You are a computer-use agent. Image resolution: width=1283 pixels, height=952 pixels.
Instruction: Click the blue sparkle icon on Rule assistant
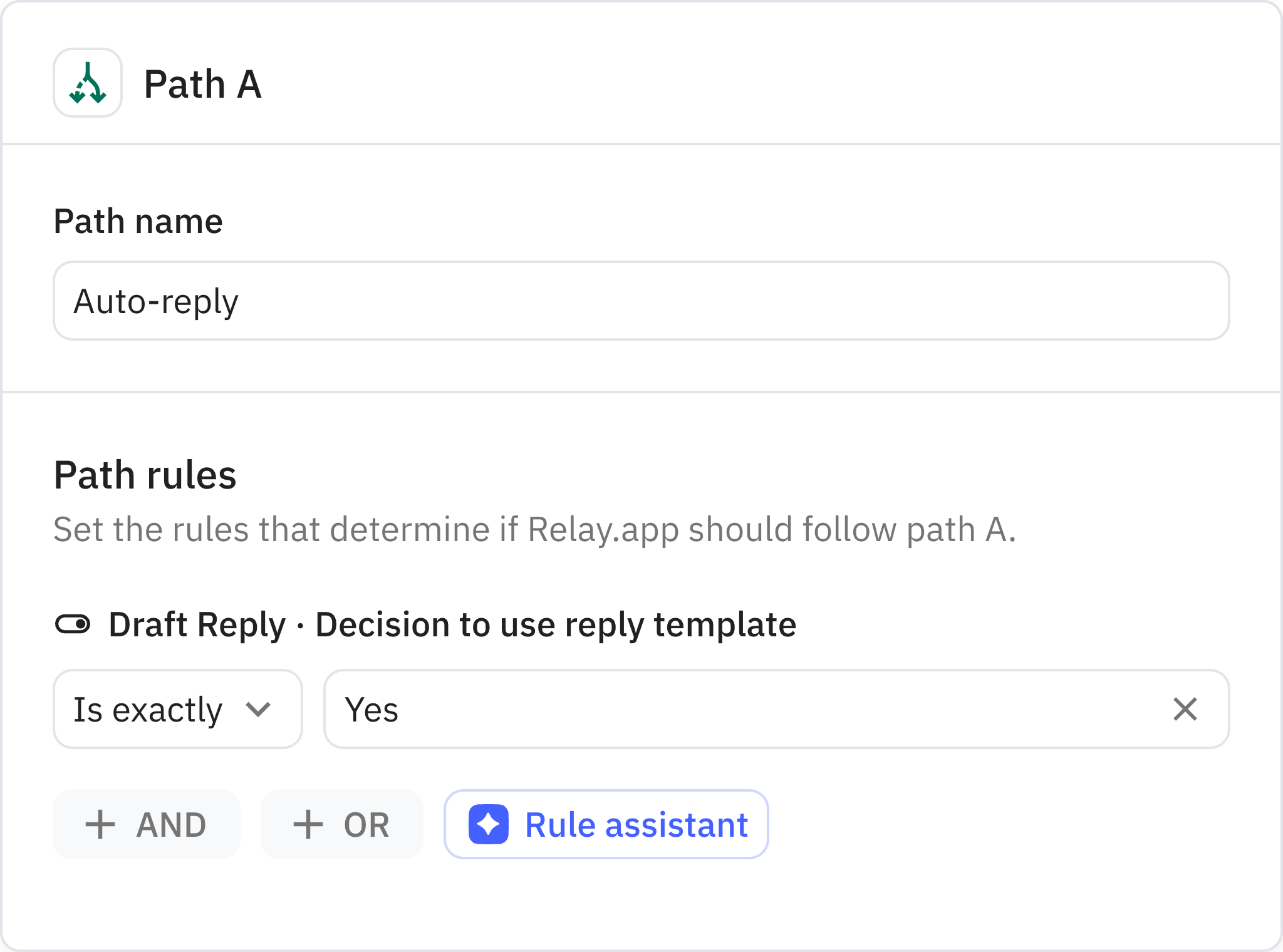coord(489,824)
